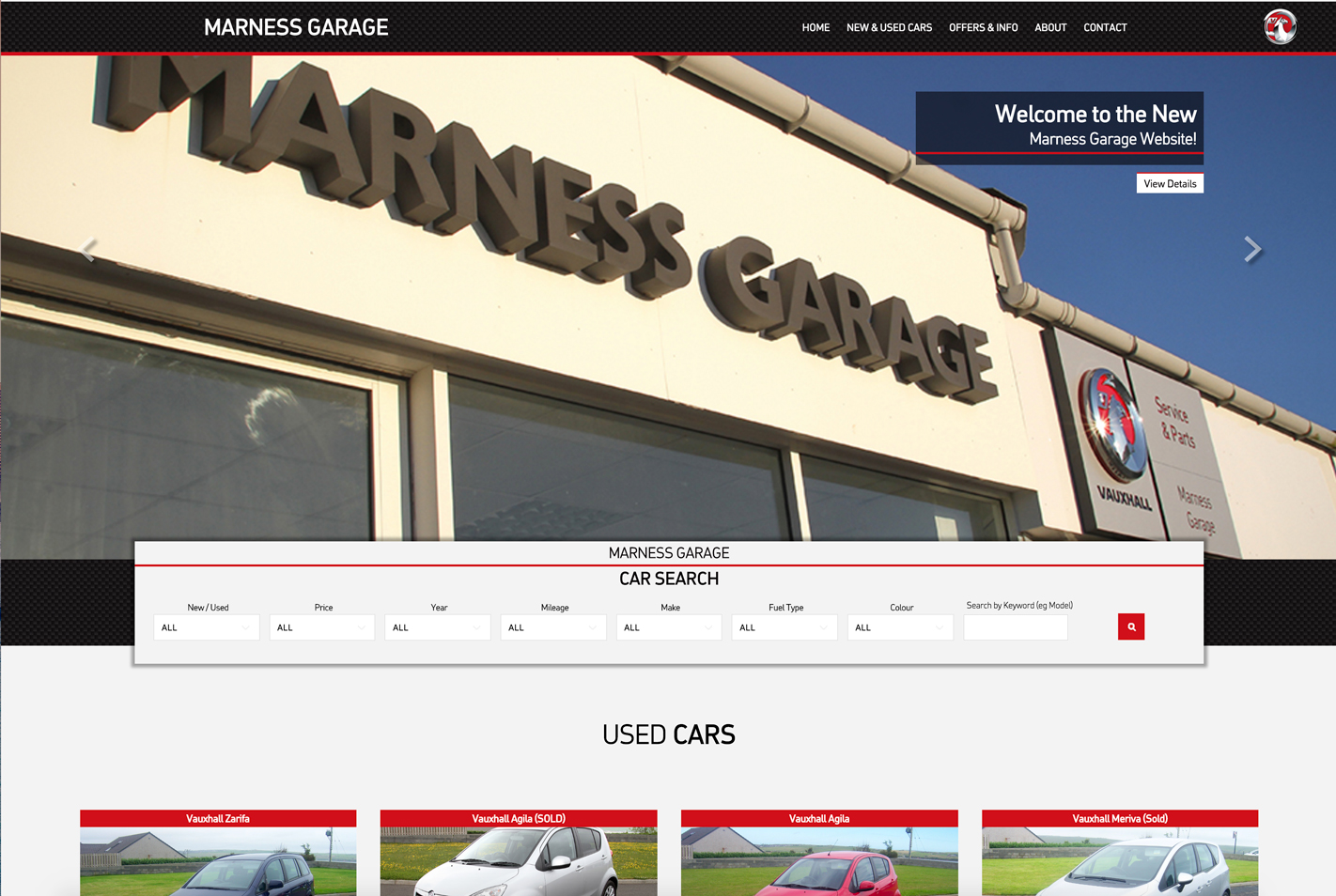This screenshot has height=896, width=1336.
Task: Click the left carousel arrow
Action: pos(87,250)
